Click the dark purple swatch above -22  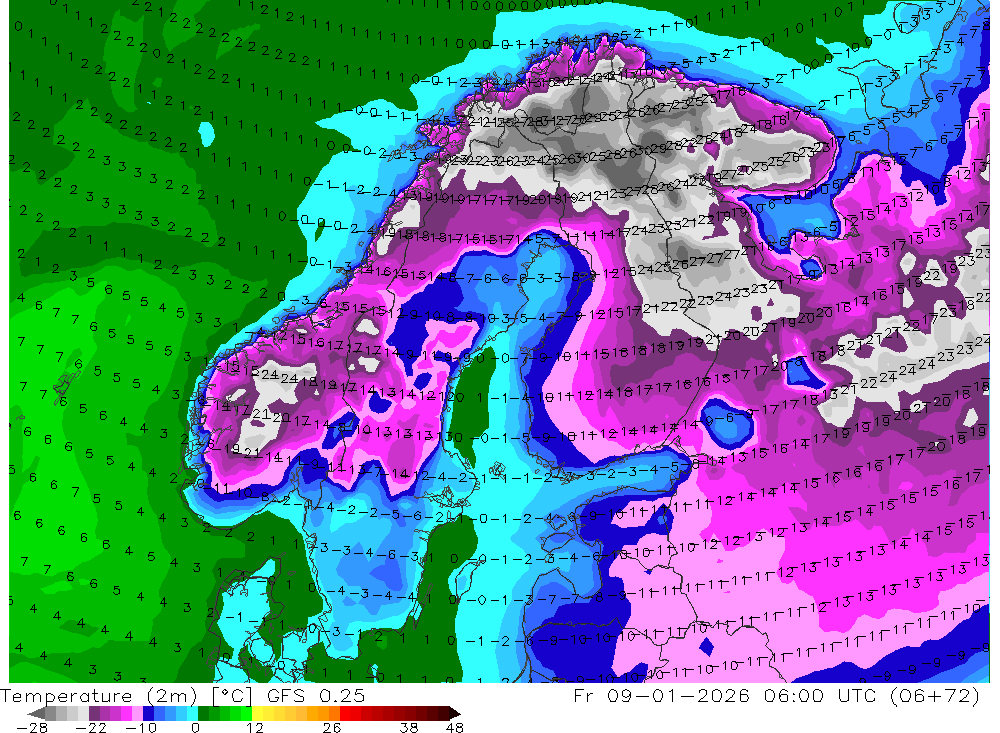(94, 713)
